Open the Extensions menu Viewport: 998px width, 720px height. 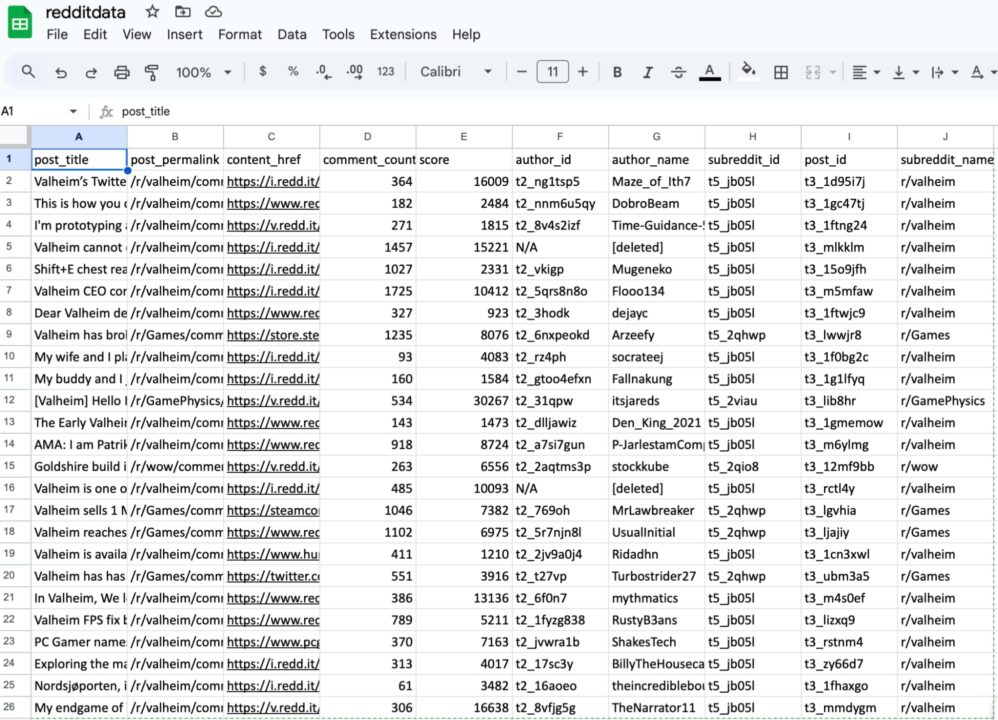403,34
